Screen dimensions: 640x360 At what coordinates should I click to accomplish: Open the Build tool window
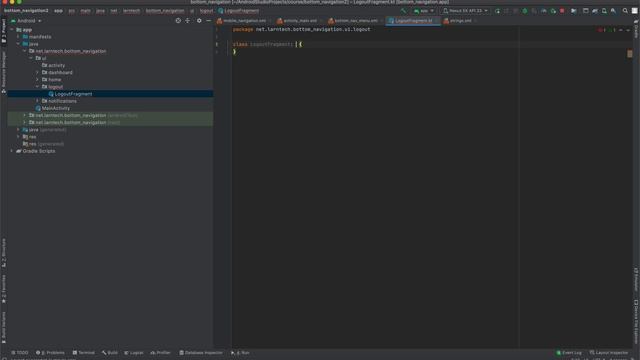click(x=110, y=353)
